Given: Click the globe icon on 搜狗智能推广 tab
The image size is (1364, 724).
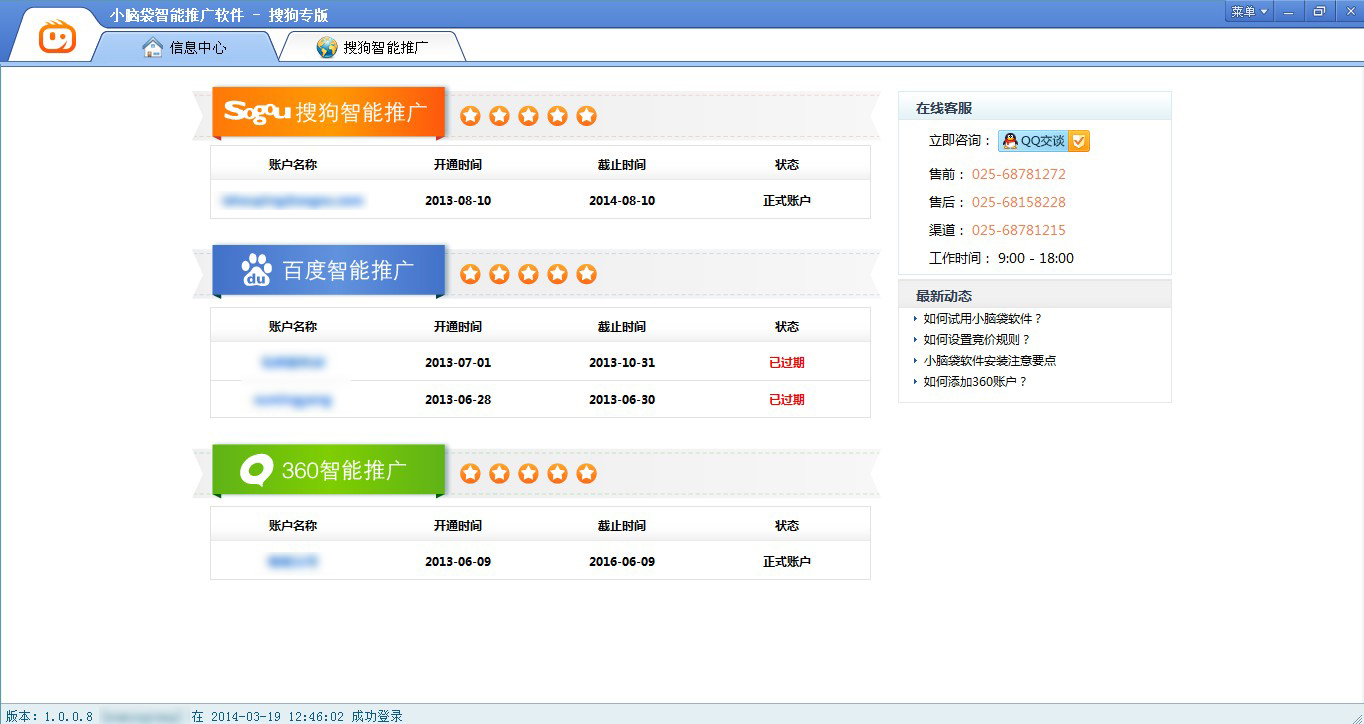Looking at the screenshot, I should 327,47.
